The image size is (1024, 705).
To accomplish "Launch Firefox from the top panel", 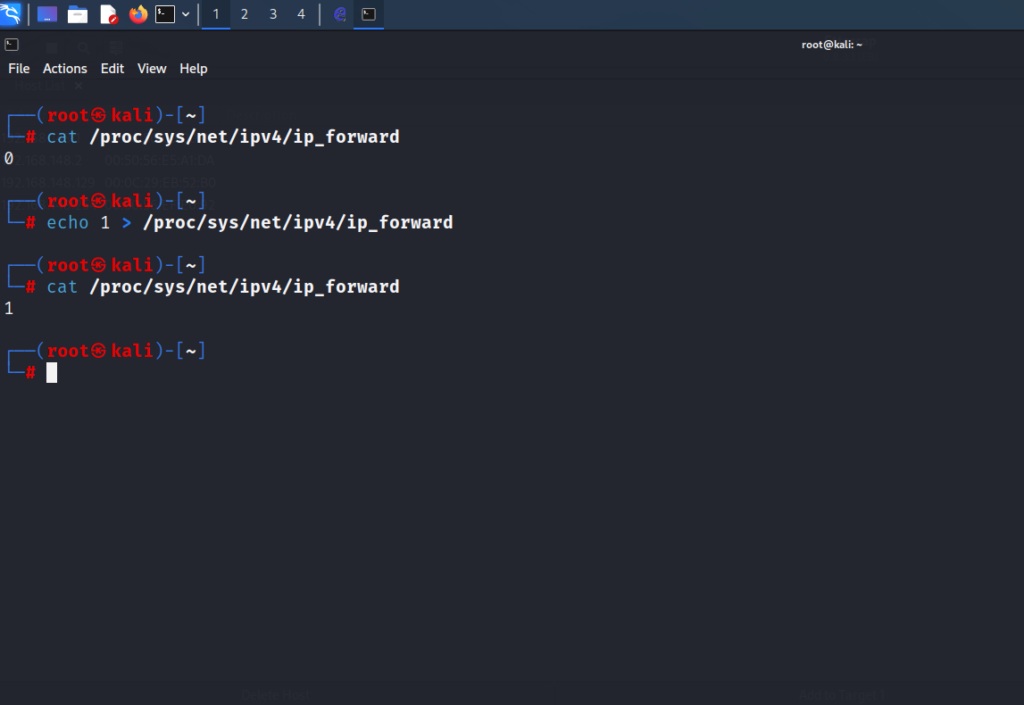I will (x=138, y=14).
